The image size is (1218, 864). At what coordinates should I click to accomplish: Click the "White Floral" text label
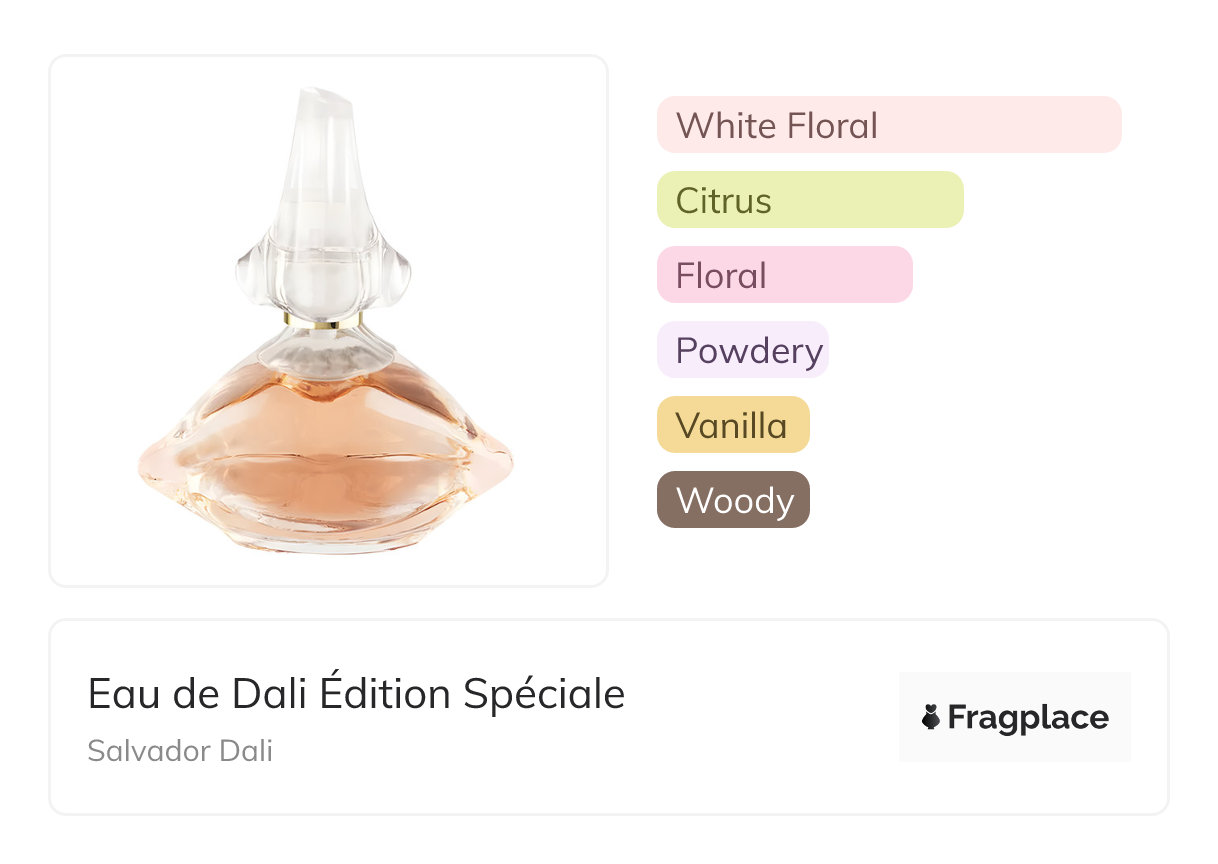click(776, 125)
